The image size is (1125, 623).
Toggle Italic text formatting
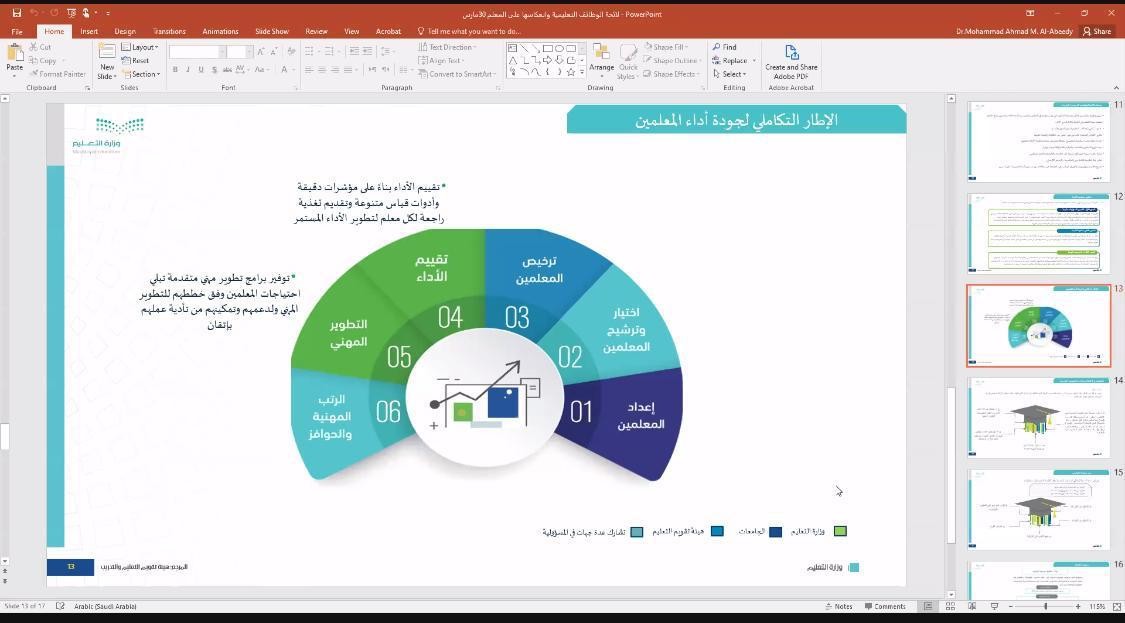[x=188, y=70]
